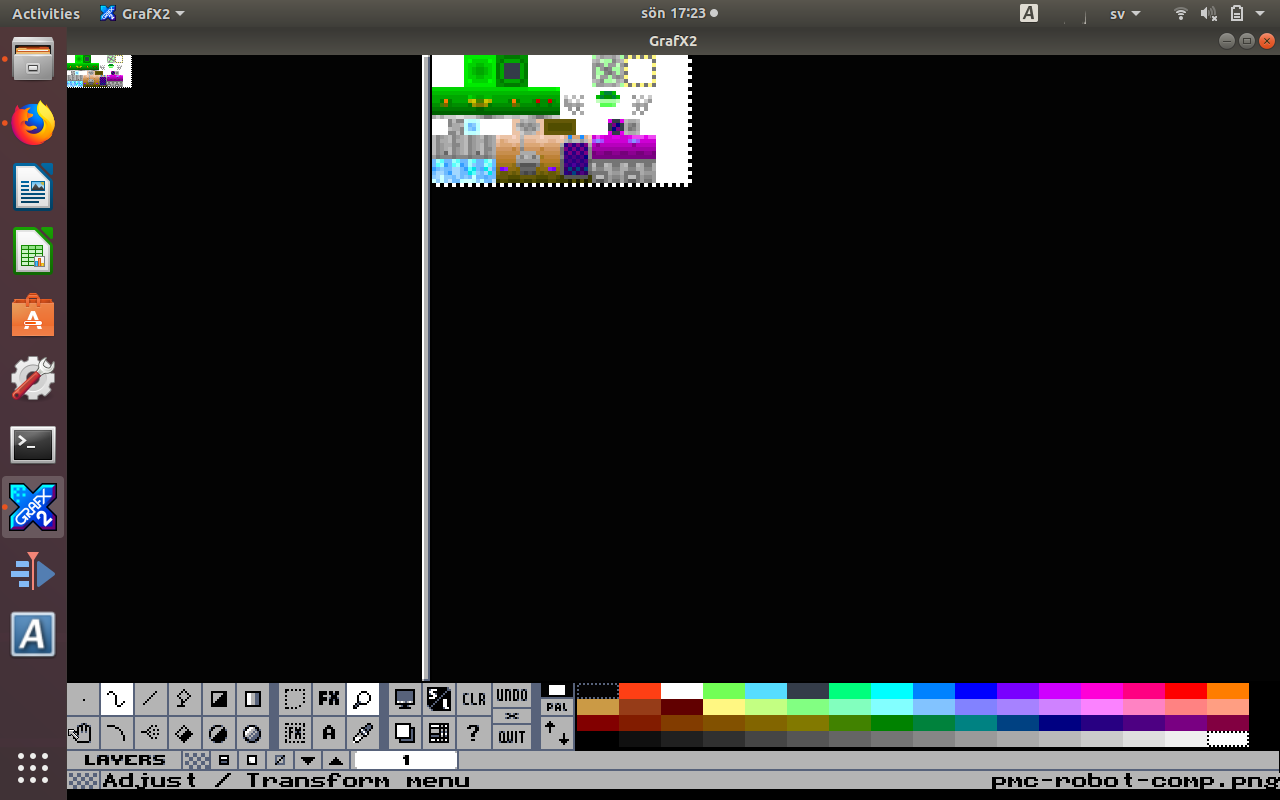The height and width of the screenshot is (800, 1280).
Task: Open the Activities overview
Action: [x=46, y=14]
